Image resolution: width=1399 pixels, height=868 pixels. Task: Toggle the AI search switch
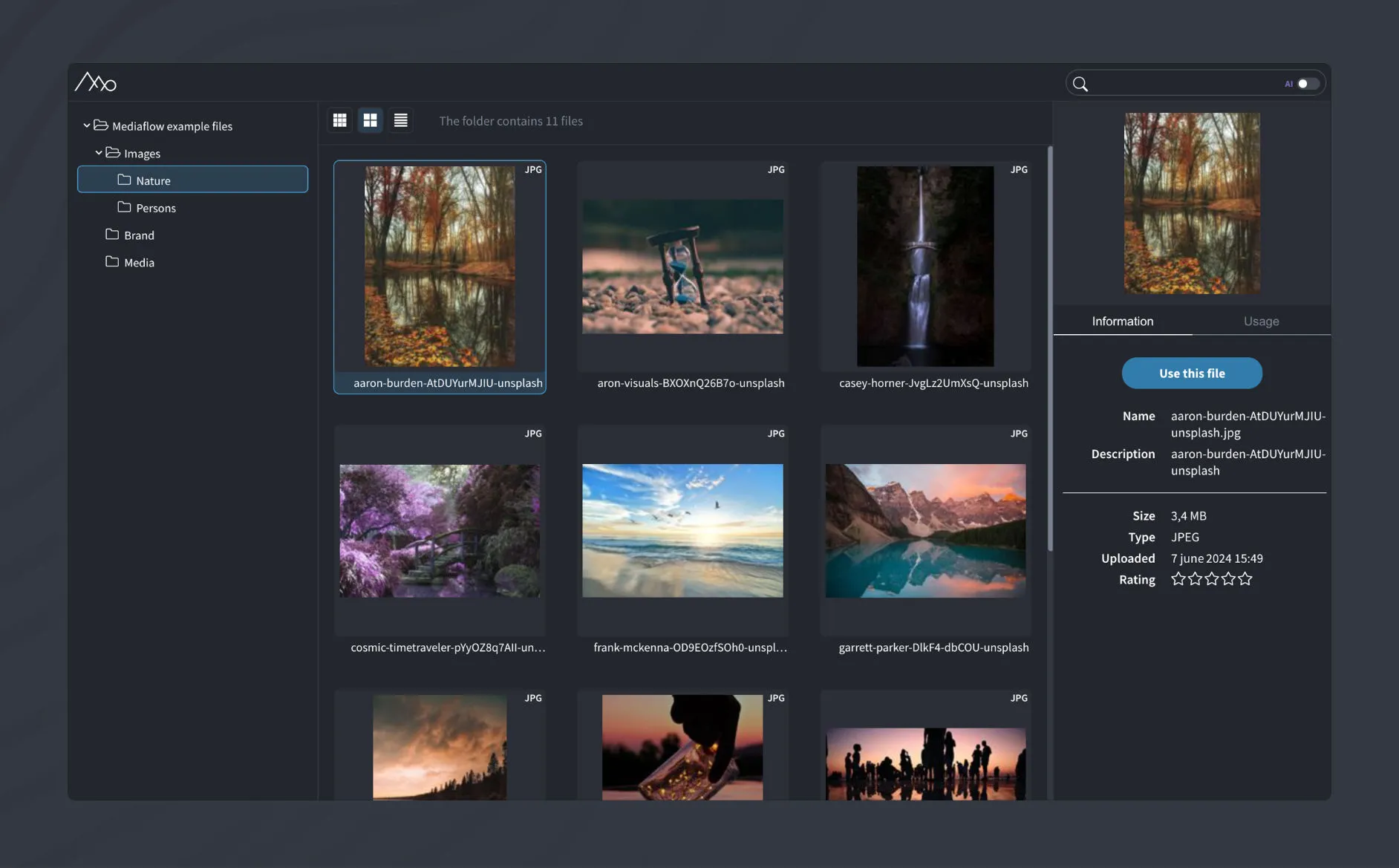(1308, 84)
